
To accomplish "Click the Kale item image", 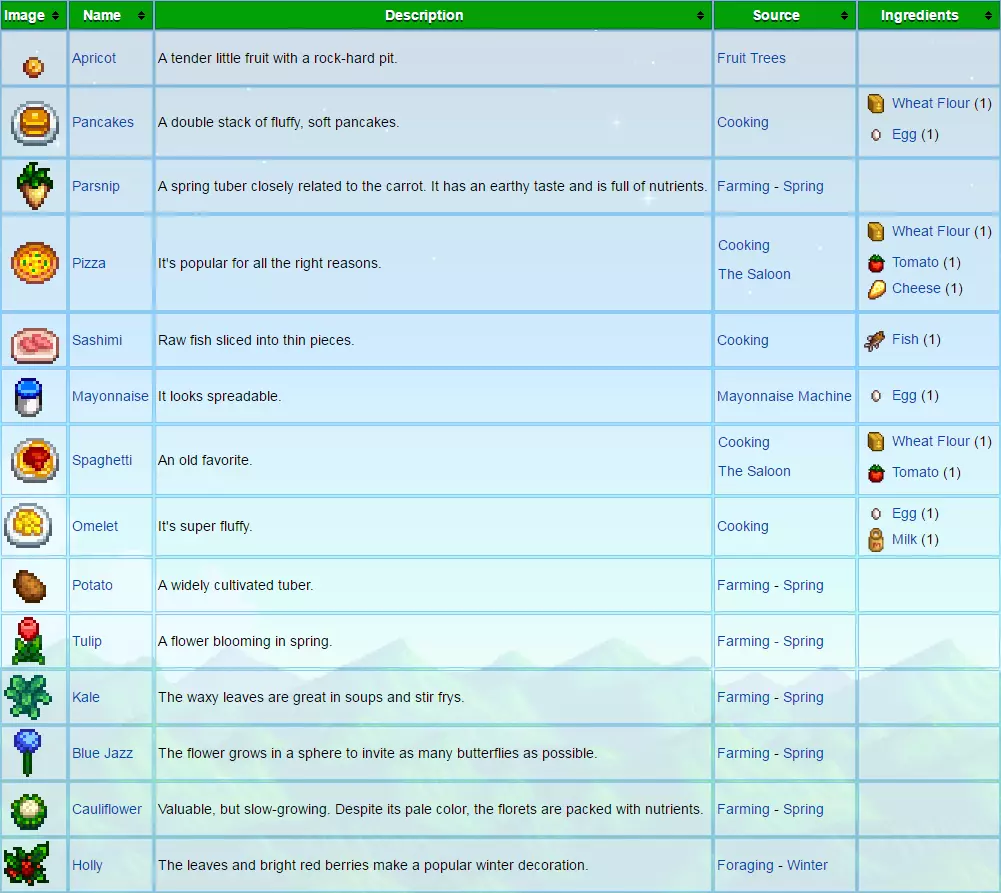I will (27, 696).
